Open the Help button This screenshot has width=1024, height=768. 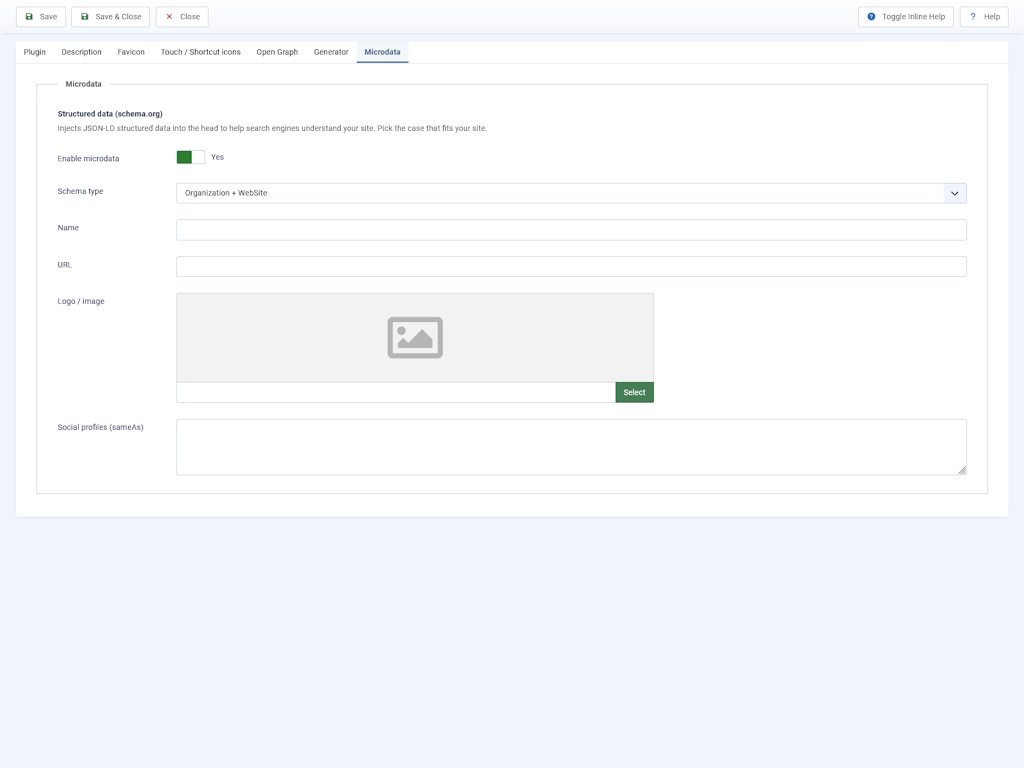[x=984, y=16]
